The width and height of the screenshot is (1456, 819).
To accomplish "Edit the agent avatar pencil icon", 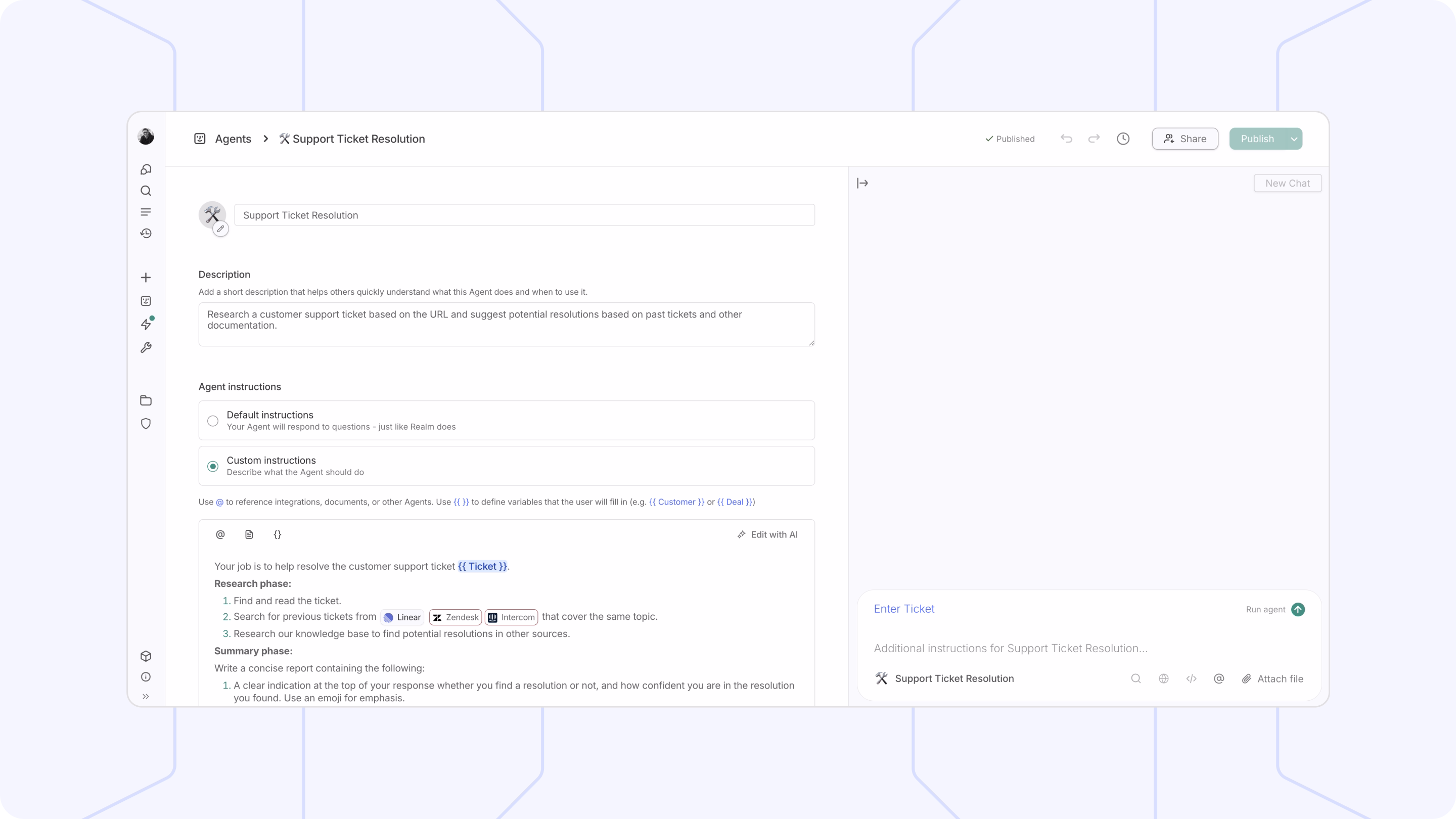I will tap(220, 229).
